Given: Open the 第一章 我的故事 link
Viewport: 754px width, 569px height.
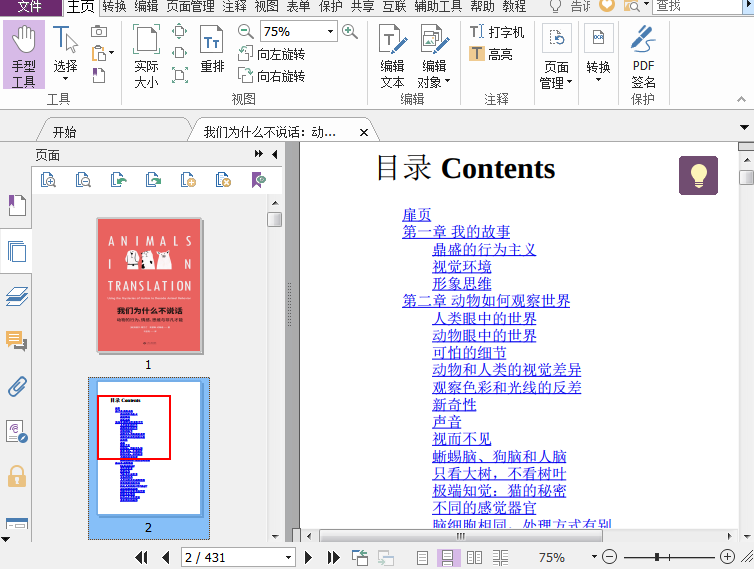Looking at the screenshot, I should point(456,232).
